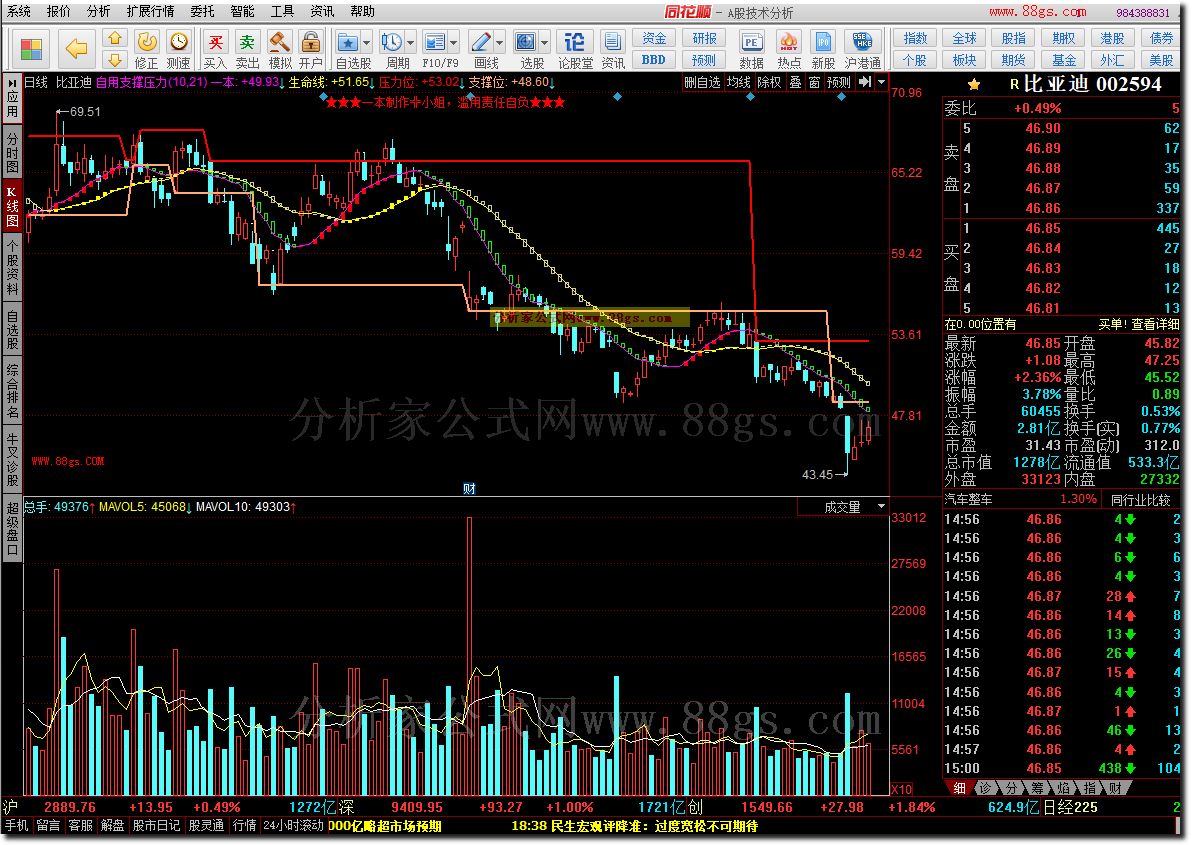This screenshot has width=1192, height=845.
Task: Click the 港股 market button
Action: pos(1112,38)
